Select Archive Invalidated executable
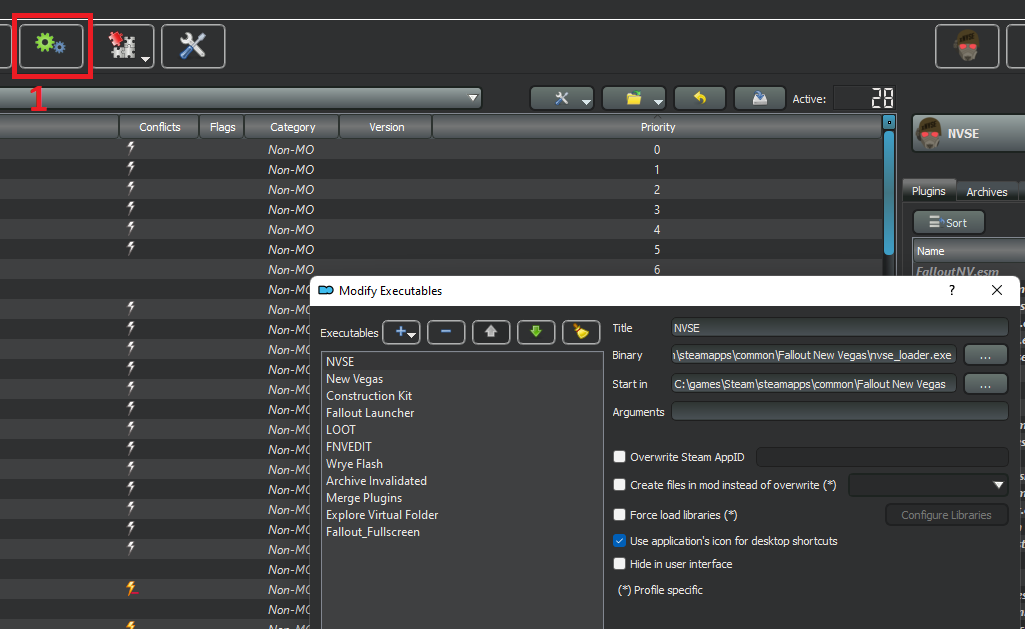1025x629 pixels. pyautogui.click(x=462, y=481)
